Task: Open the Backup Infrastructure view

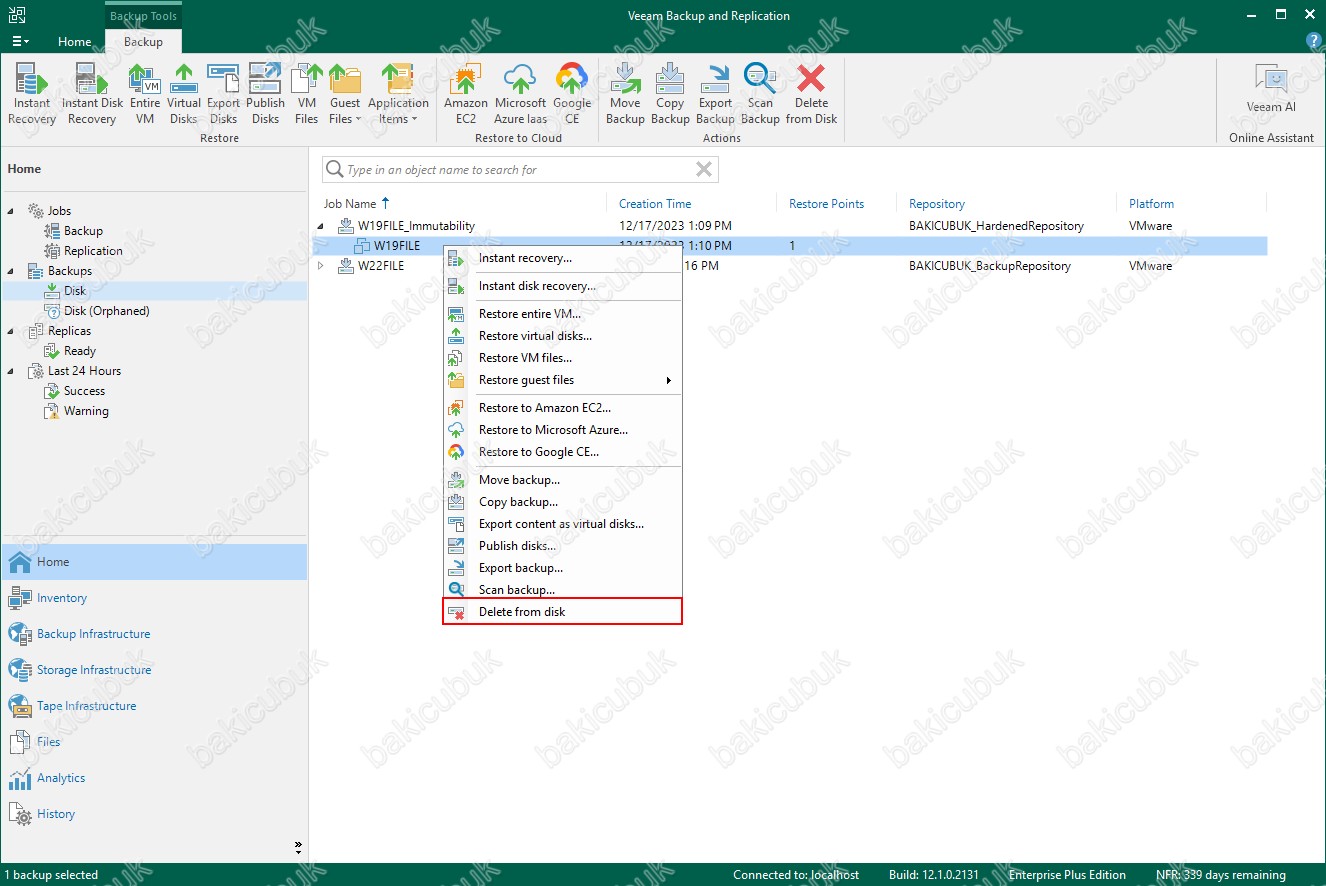Action: (154, 634)
